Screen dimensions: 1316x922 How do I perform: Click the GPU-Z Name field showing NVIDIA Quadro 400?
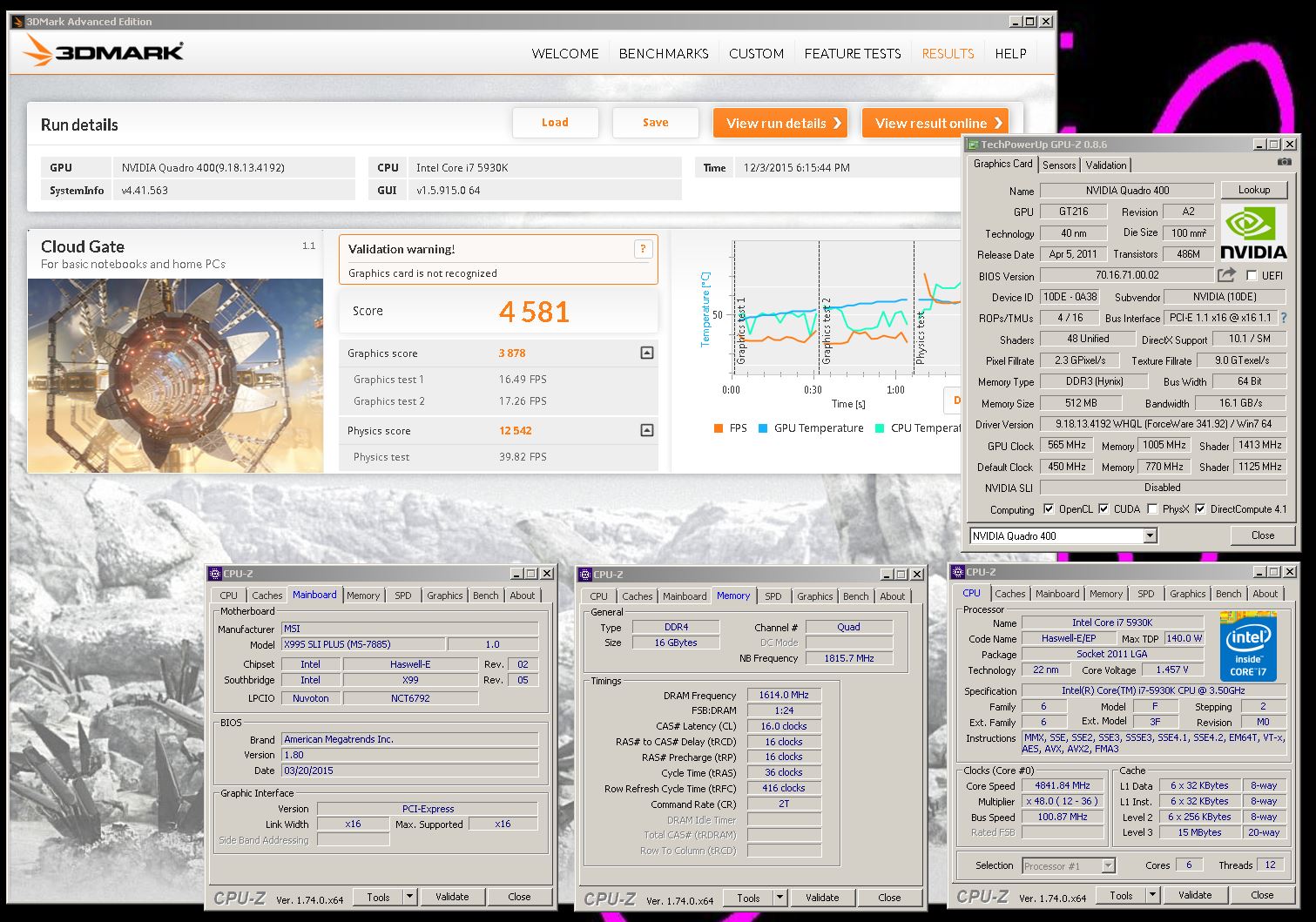click(1127, 191)
